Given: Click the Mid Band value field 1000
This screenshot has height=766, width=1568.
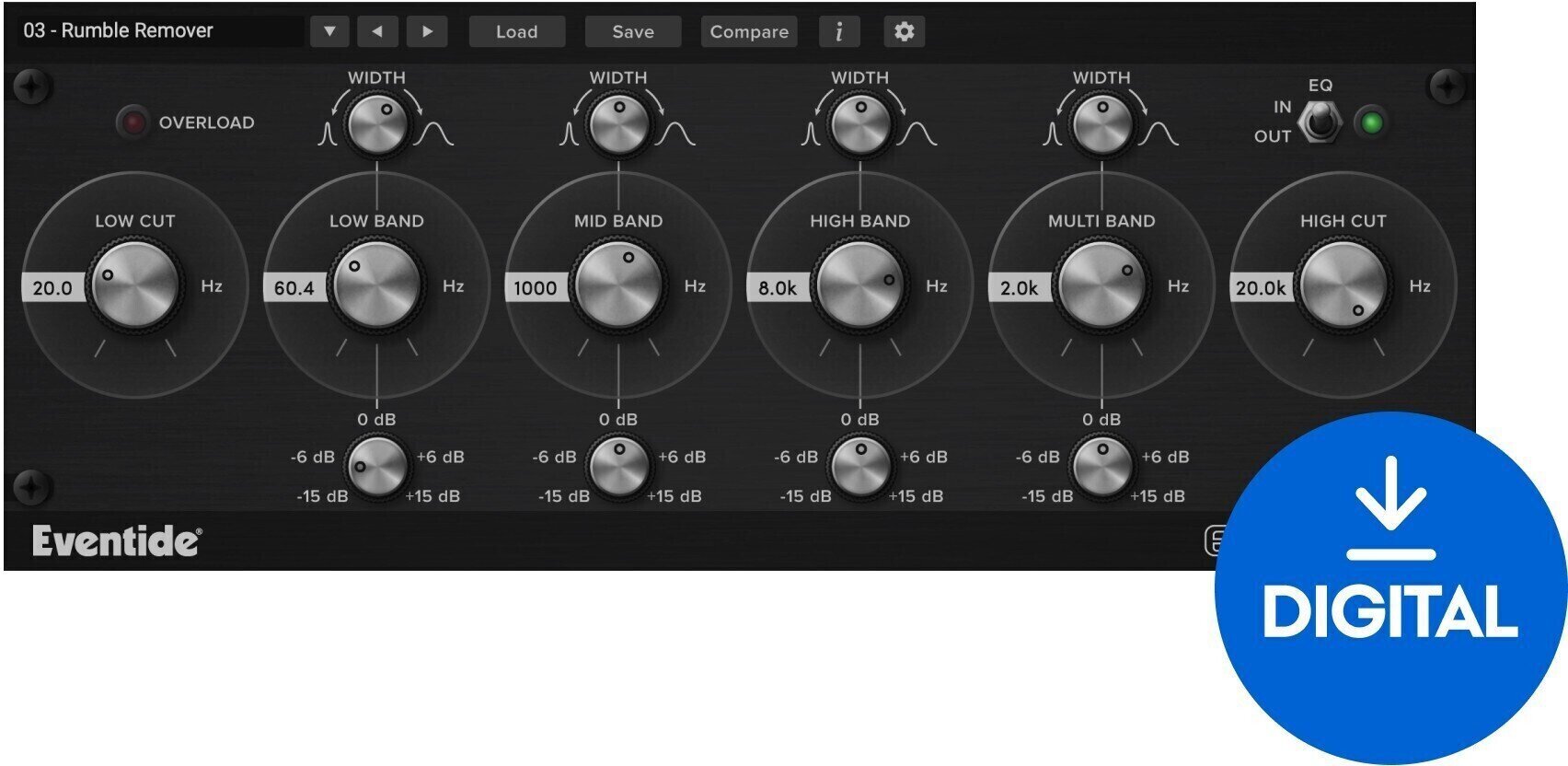Looking at the screenshot, I should (536, 287).
